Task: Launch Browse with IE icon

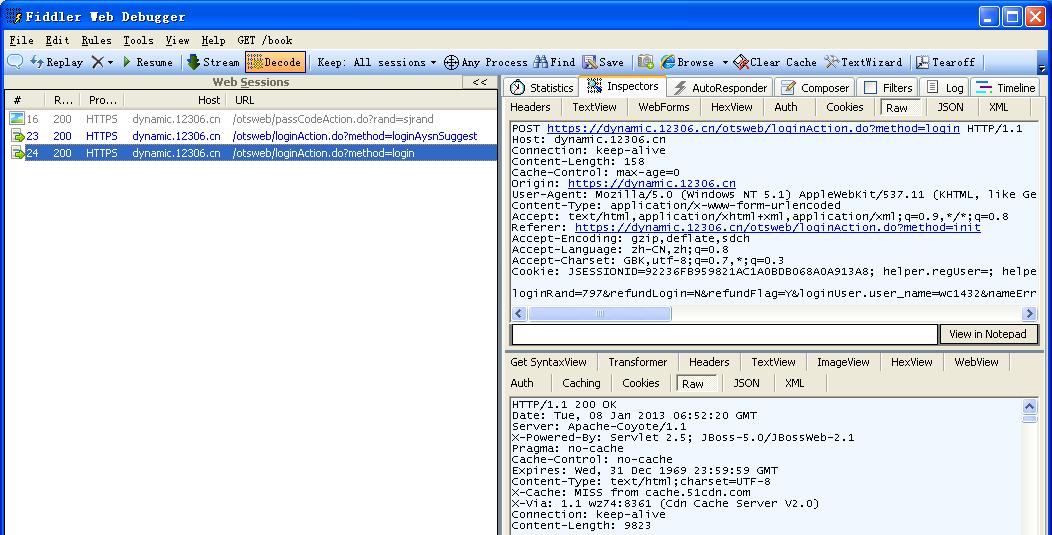Action: click(688, 62)
